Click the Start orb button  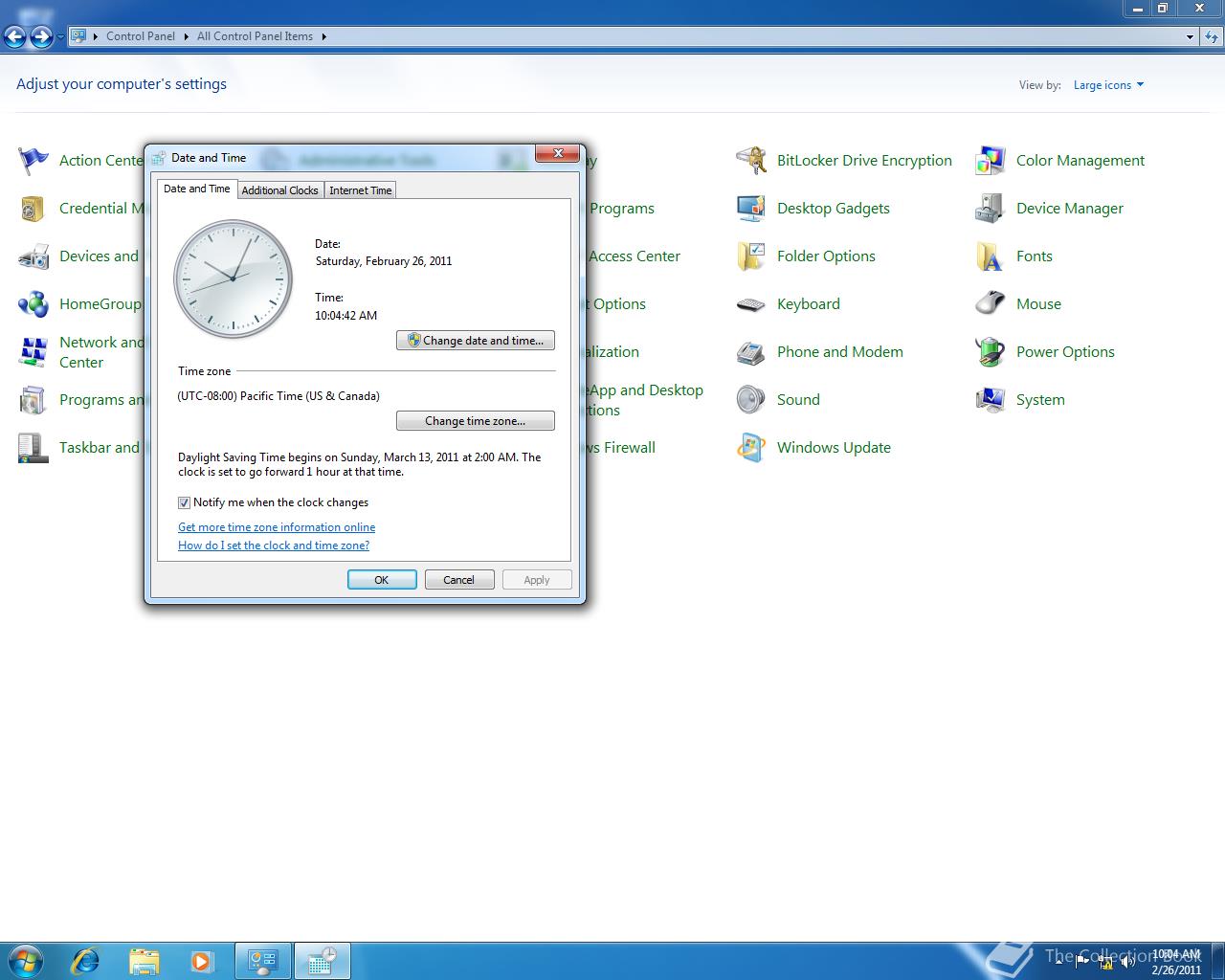click(26, 960)
